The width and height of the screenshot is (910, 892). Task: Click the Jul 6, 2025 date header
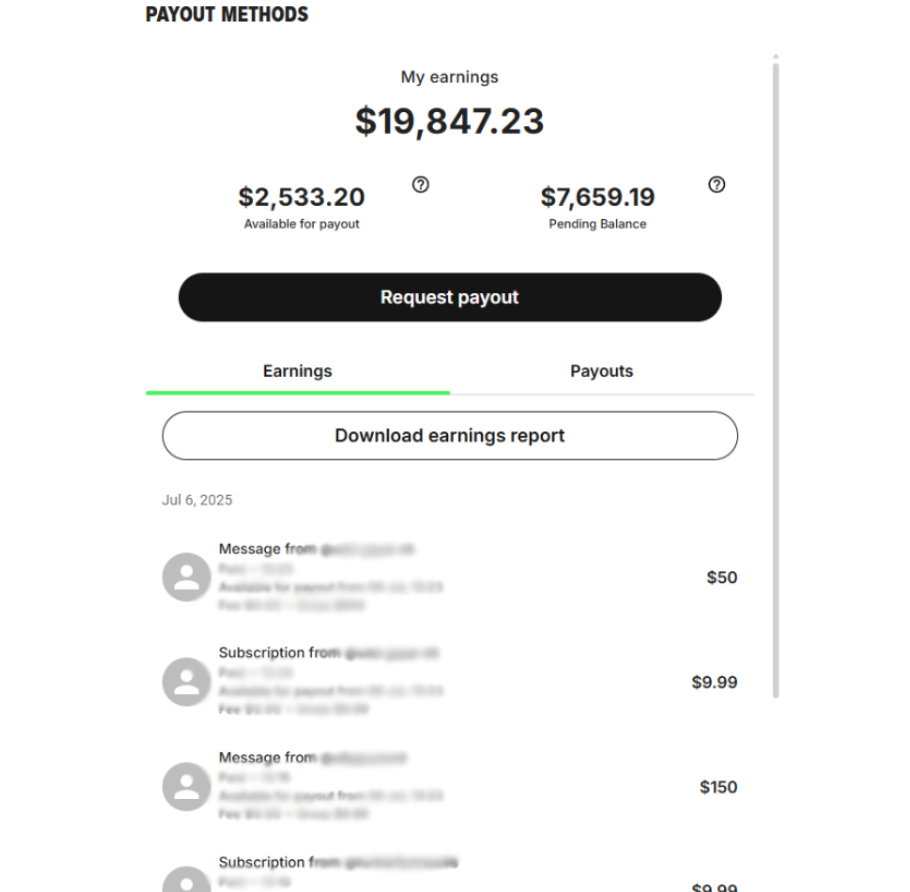(x=197, y=500)
